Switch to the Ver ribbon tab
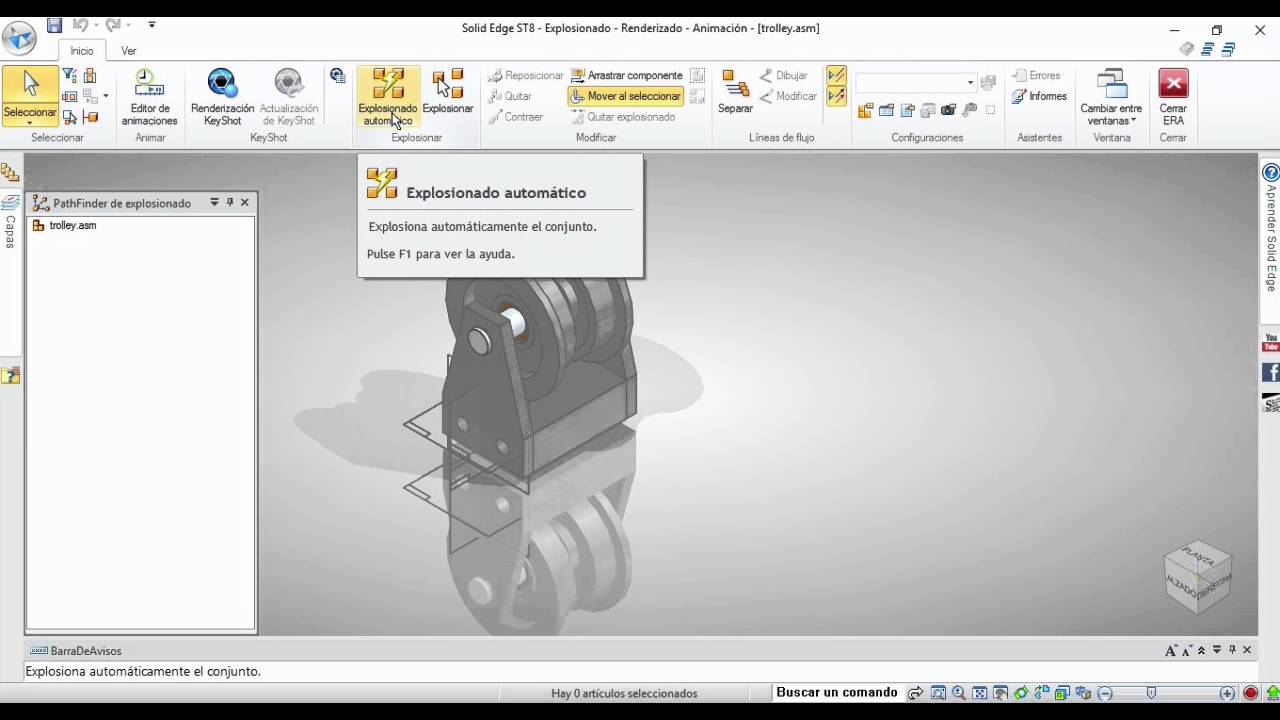This screenshot has width=1280, height=720. (129, 51)
